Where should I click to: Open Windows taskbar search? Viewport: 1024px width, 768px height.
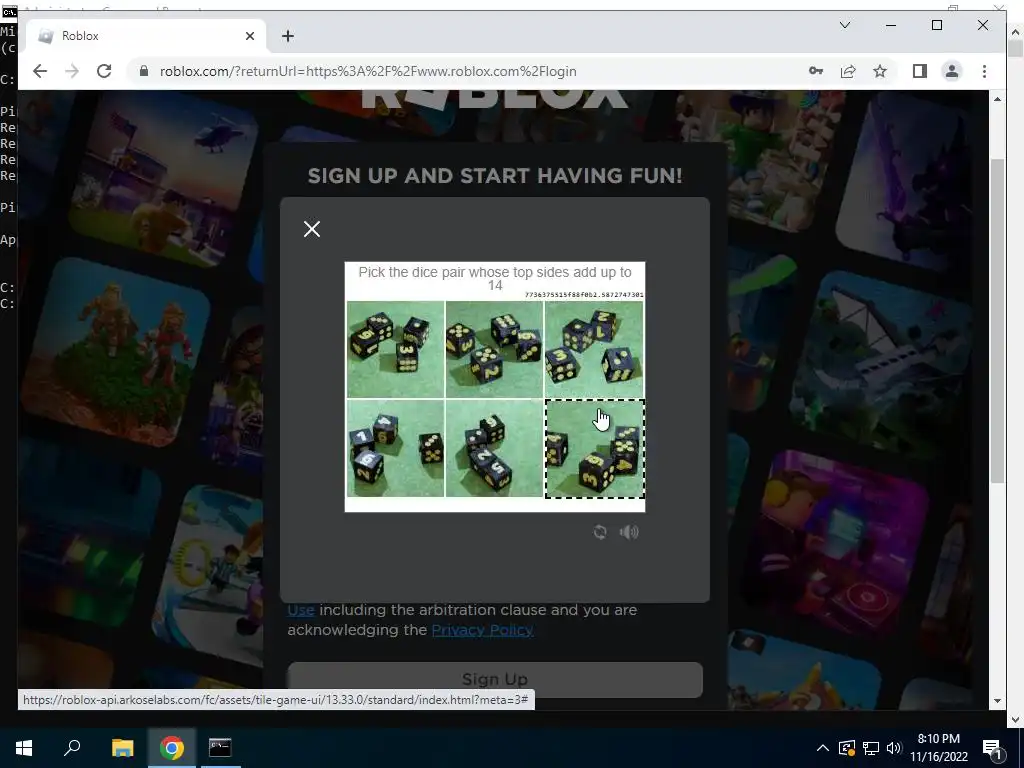(x=72, y=748)
